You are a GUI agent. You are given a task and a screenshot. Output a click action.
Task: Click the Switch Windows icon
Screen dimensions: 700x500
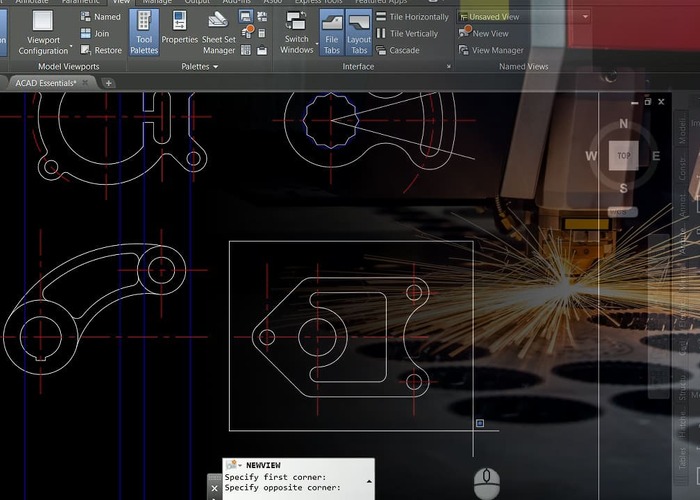coord(296,21)
